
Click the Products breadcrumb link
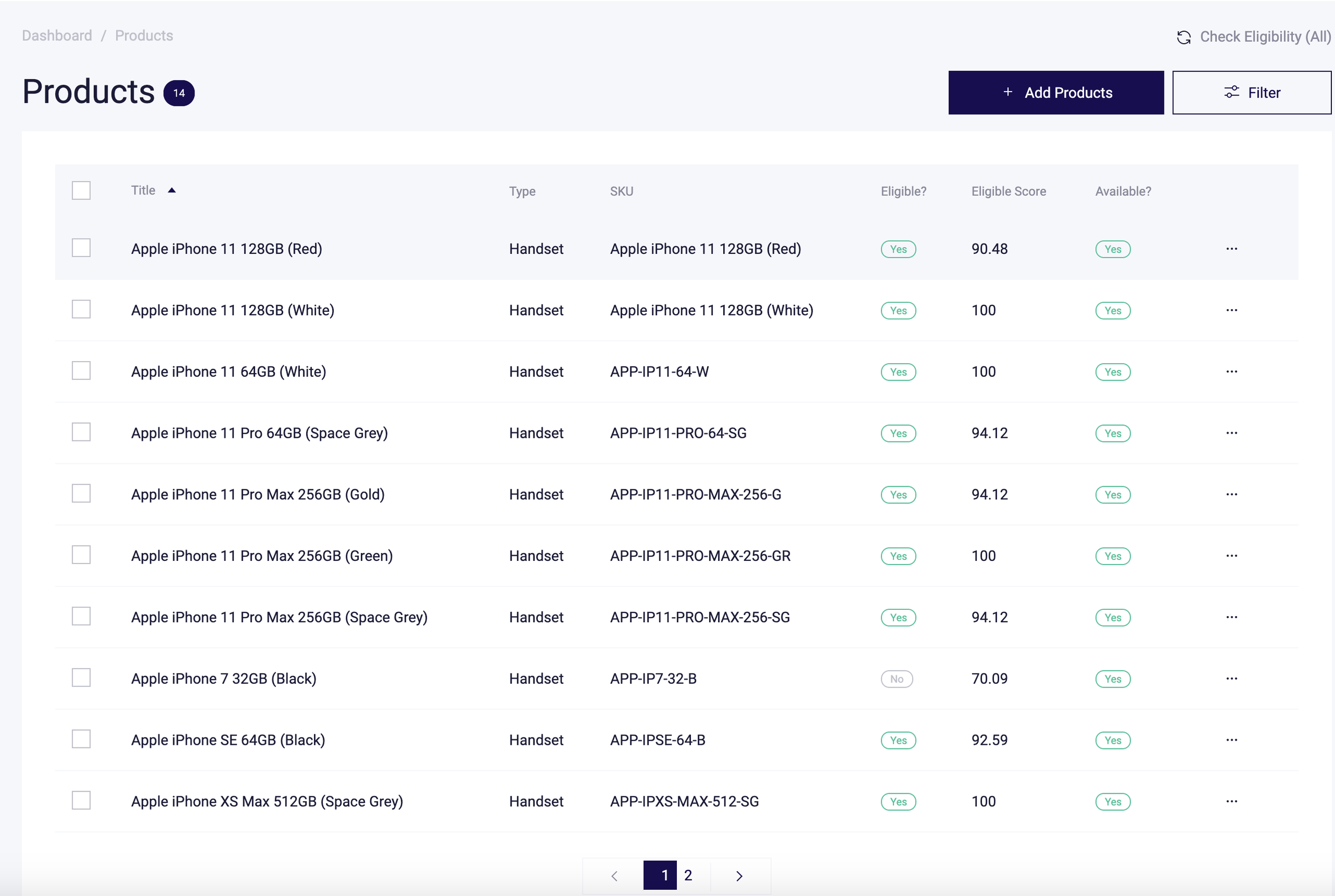coord(144,35)
